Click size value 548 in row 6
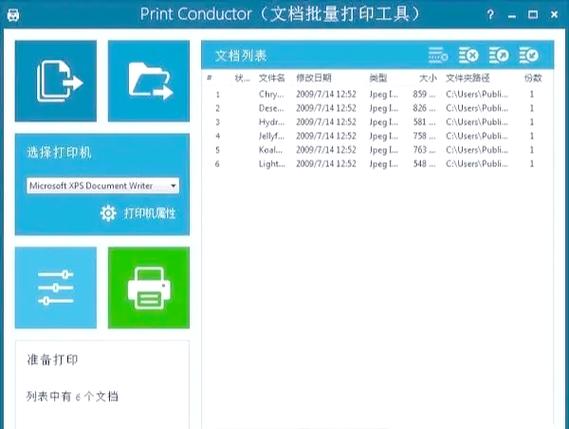This screenshot has width=569, height=429. pos(424,164)
